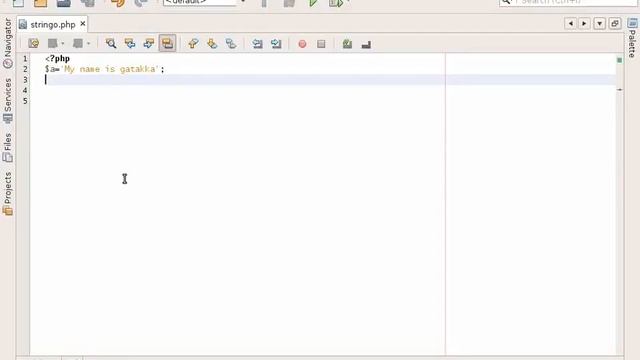Click the string 'My name is gatakka'
640x360 pixels.
(110, 69)
